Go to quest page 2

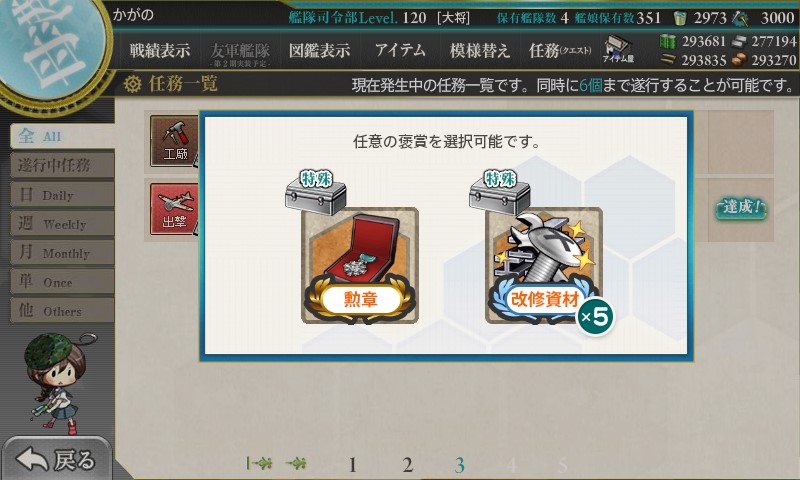click(407, 465)
